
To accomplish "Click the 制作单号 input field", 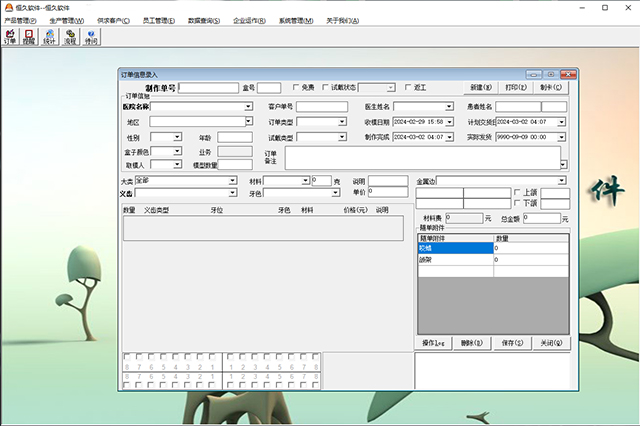I will click(208, 88).
